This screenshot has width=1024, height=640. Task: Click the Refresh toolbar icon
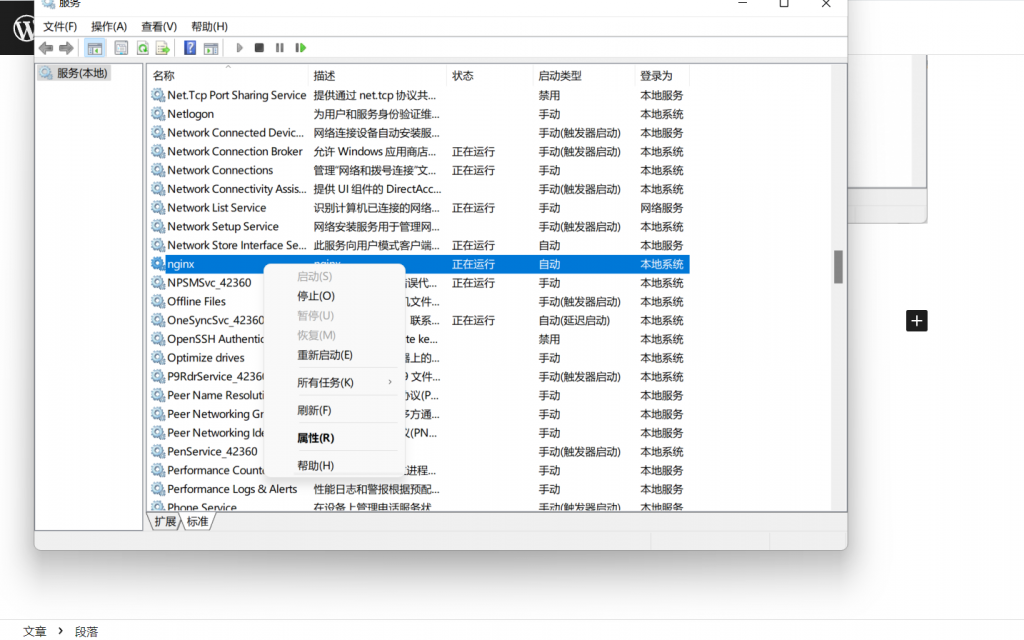pos(142,48)
